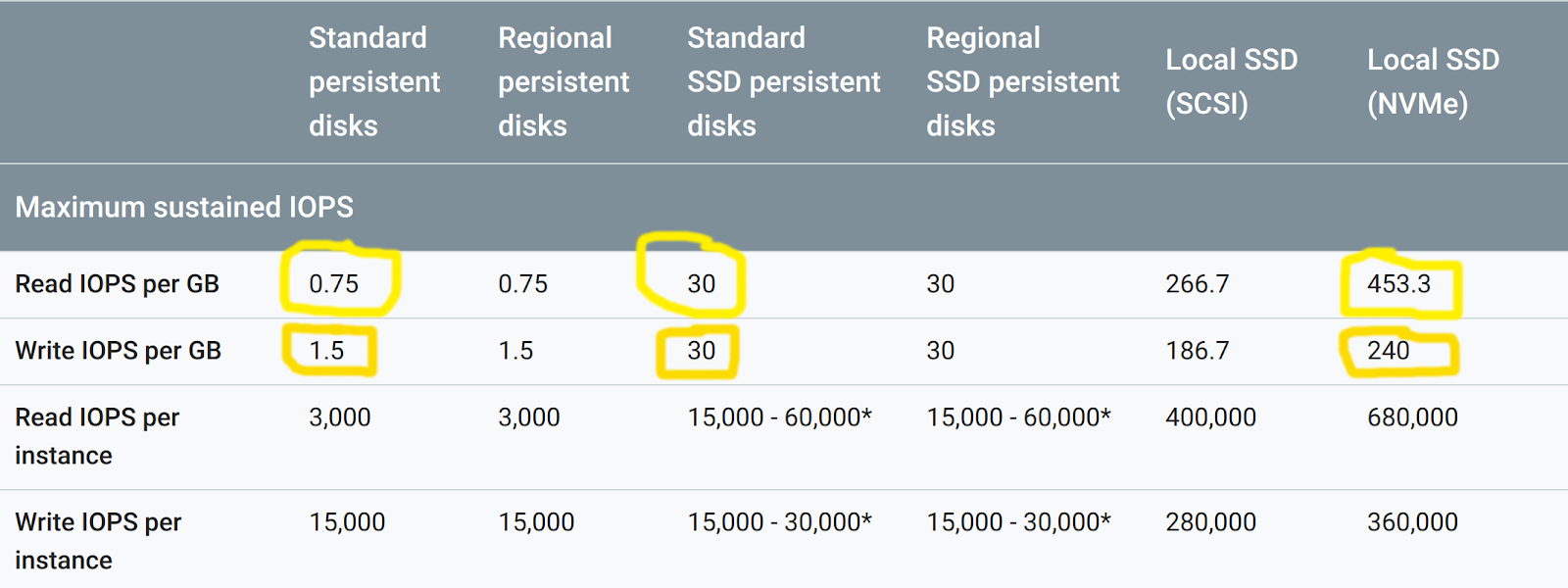Select the 360,000 write IOPS value
Screen dimensions: 1568x588
1412,522
